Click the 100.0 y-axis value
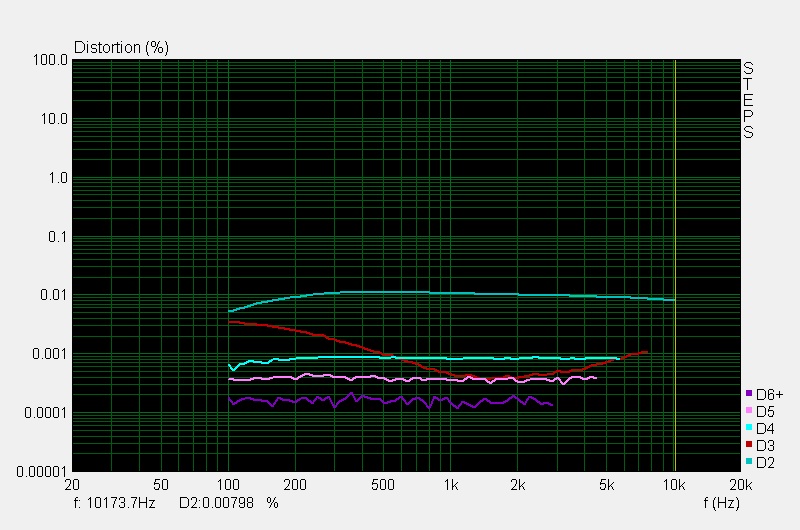 tap(50, 60)
